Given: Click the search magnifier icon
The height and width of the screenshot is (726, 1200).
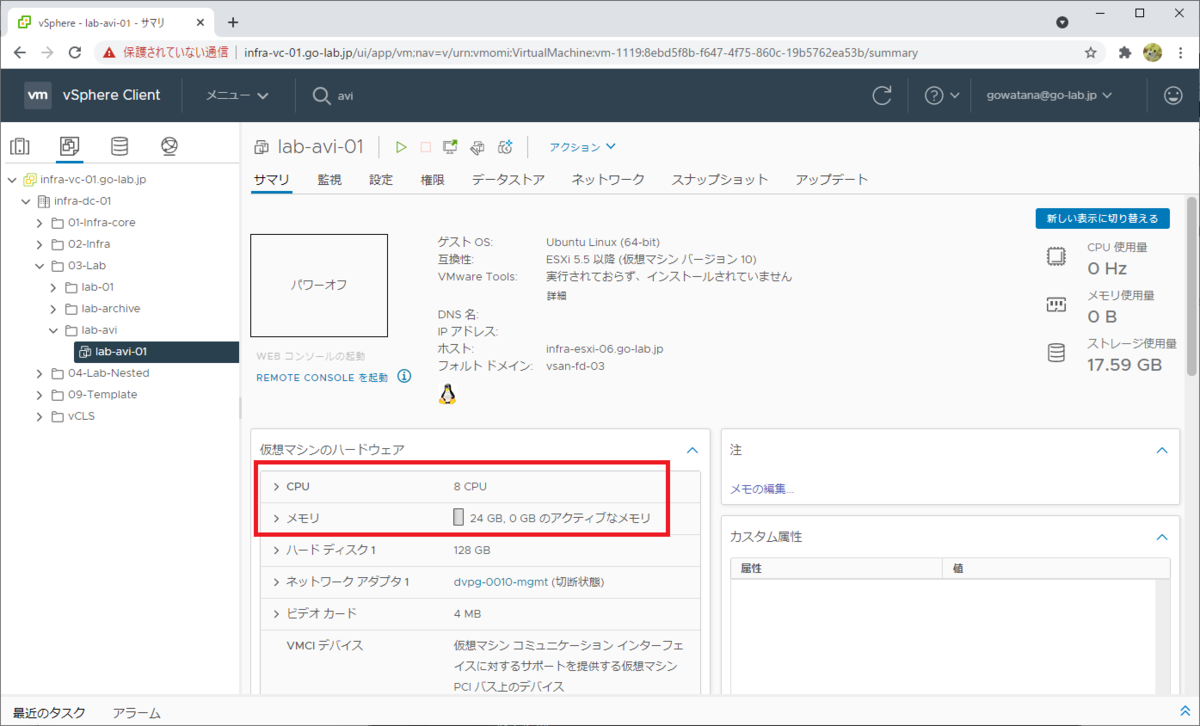Looking at the screenshot, I should click(321, 95).
